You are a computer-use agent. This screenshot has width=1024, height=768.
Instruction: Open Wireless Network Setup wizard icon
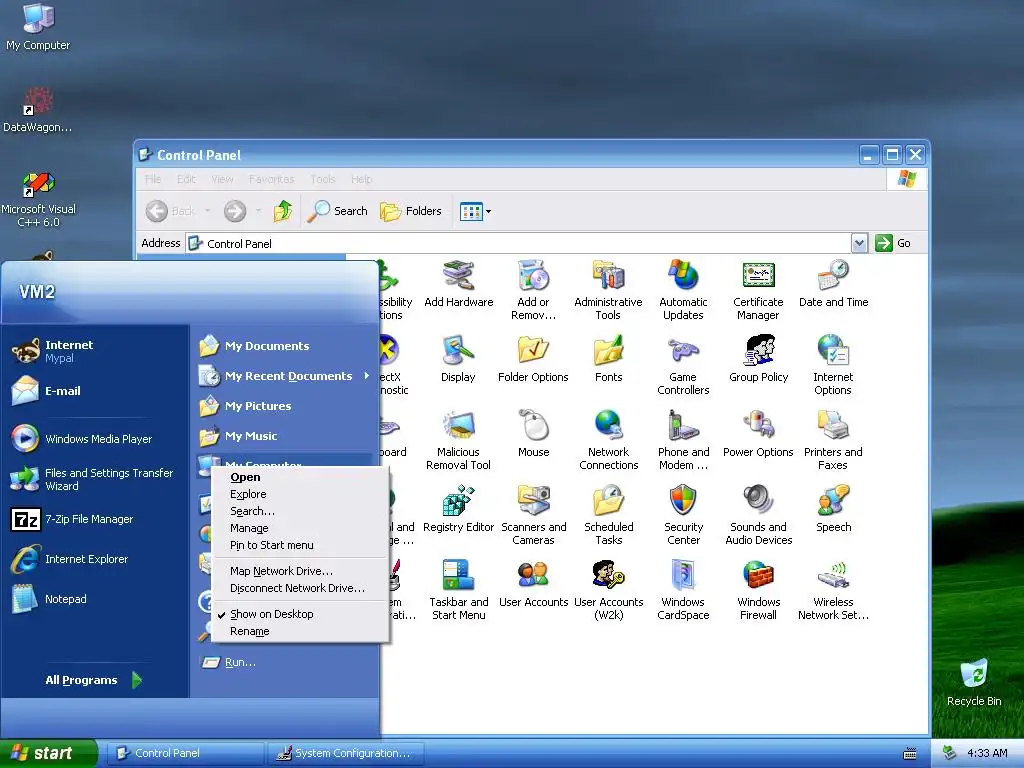click(833, 590)
